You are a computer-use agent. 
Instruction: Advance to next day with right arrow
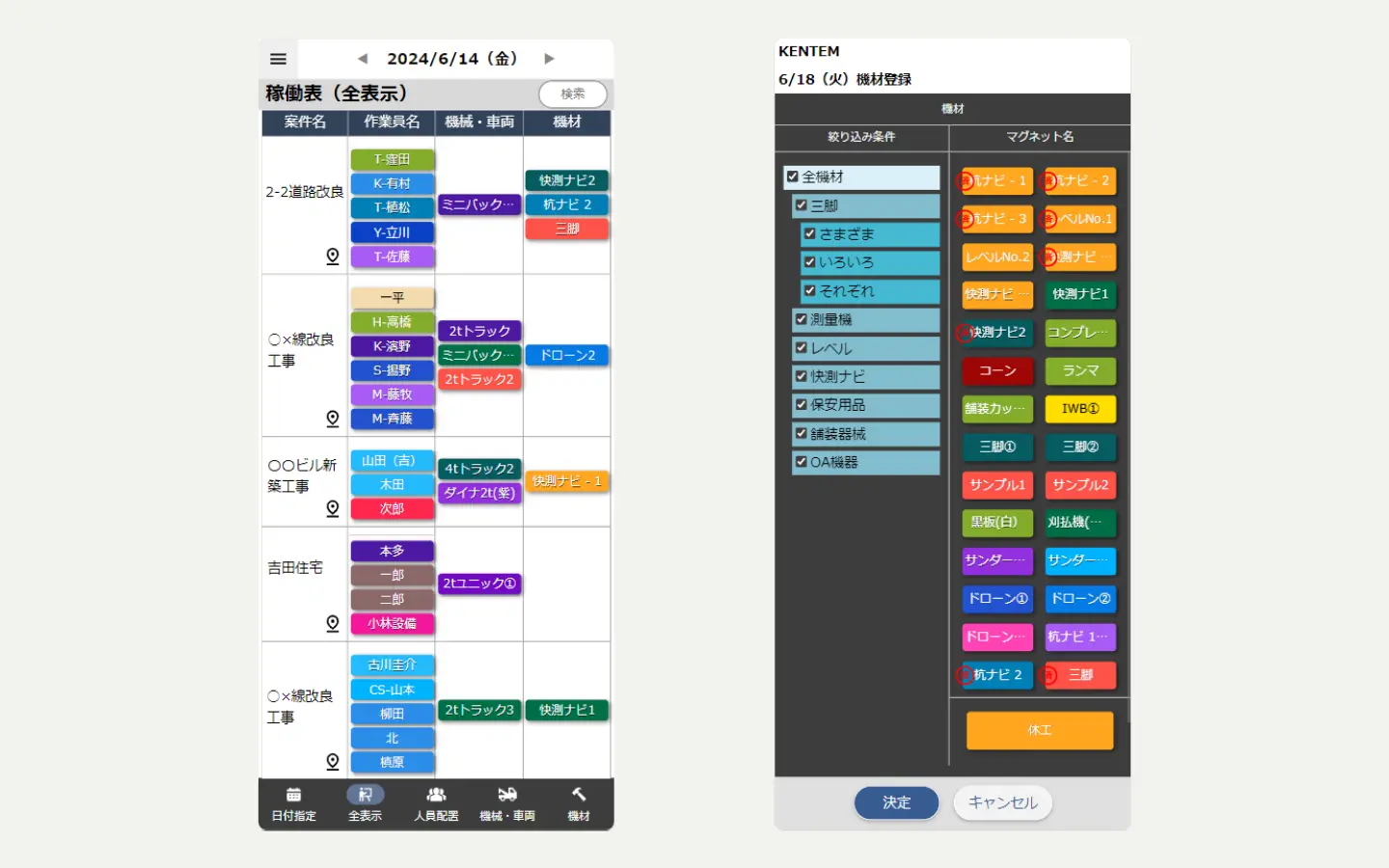pos(549,59)
